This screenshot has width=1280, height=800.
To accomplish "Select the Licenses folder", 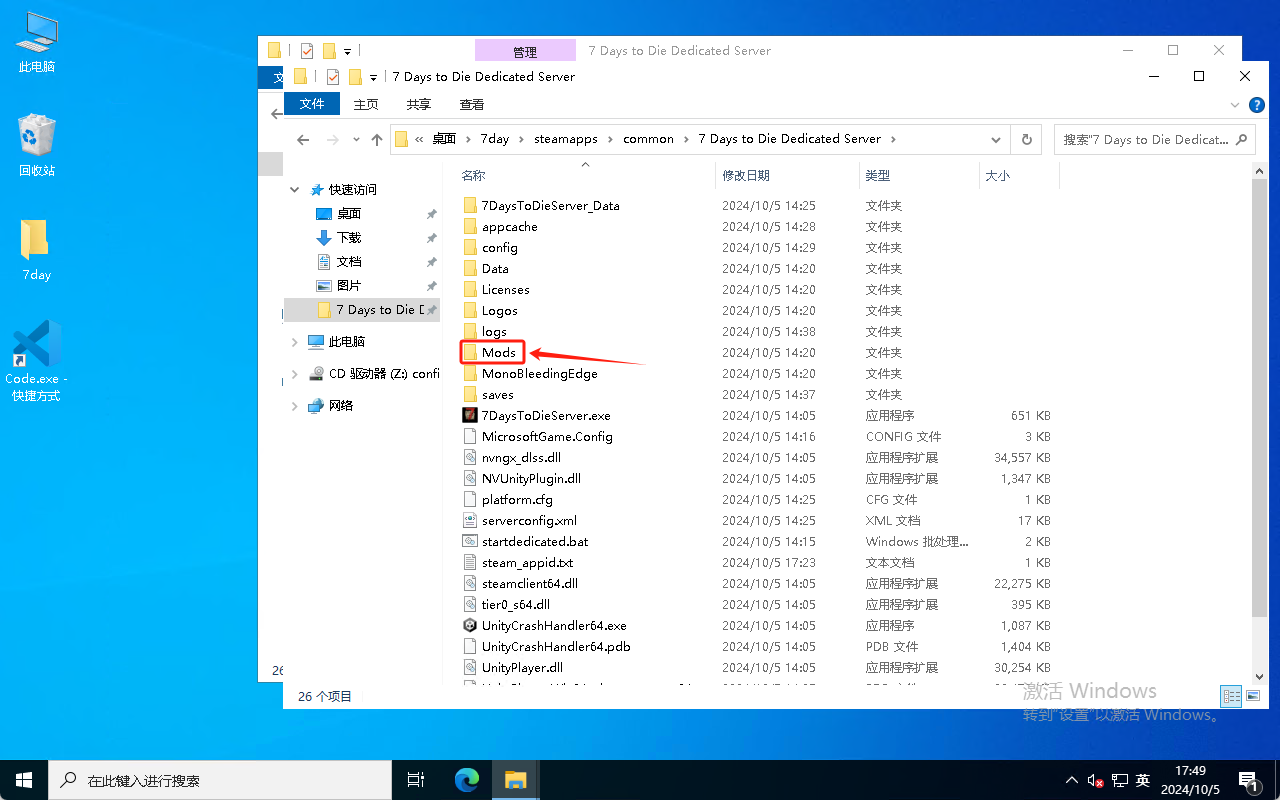I will 505,289.
